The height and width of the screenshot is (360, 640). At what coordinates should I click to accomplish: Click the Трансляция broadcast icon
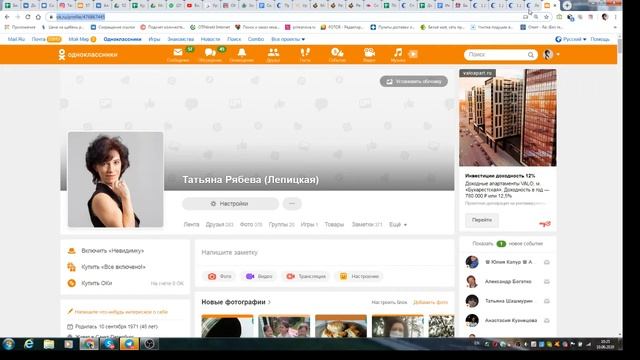point(290,276)
